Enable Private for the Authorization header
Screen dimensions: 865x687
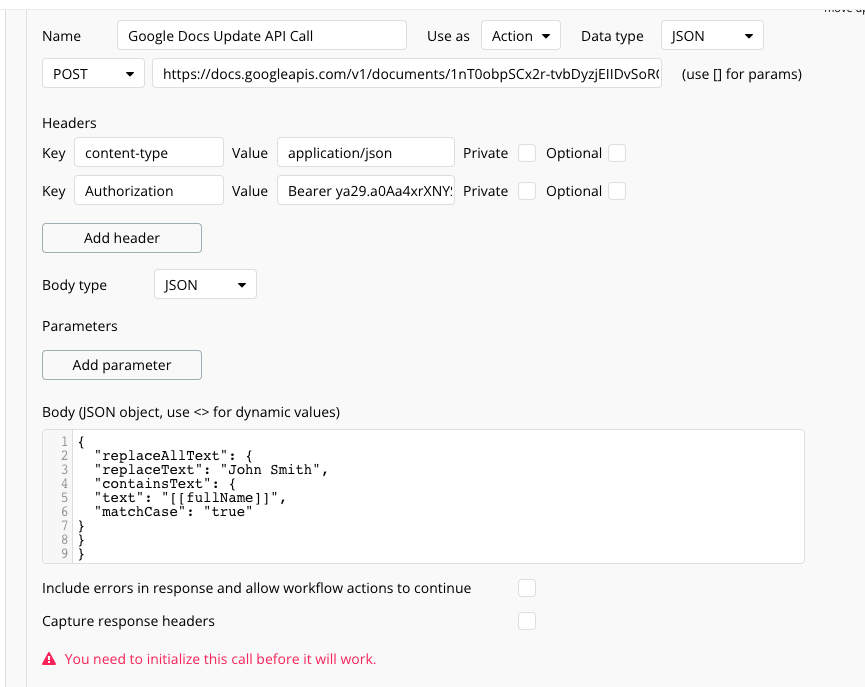(x=526, y=190)
